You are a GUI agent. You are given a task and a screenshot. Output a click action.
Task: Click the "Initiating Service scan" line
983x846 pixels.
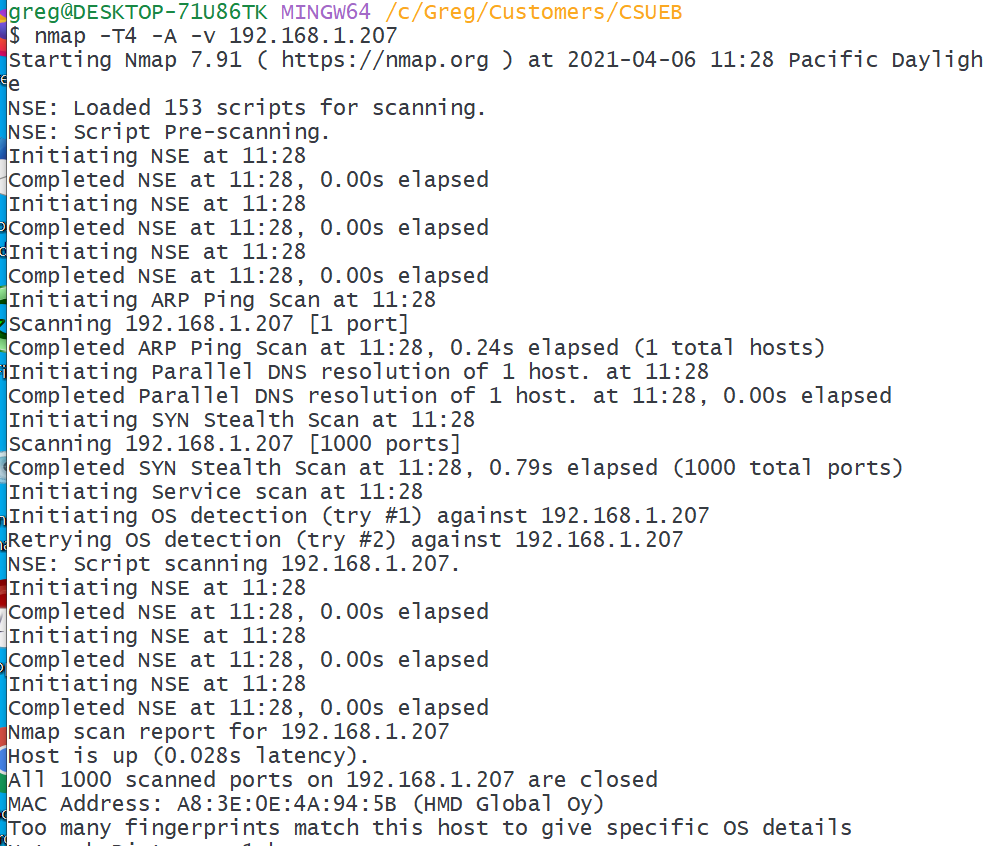click(x=215, y=492)
